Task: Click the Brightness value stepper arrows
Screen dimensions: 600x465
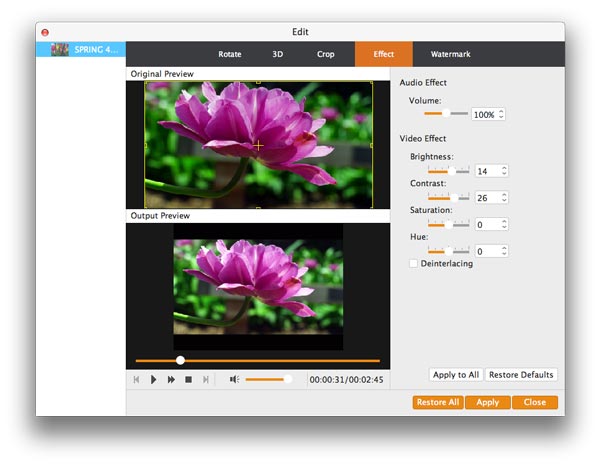Action: (x=504, y=171)
